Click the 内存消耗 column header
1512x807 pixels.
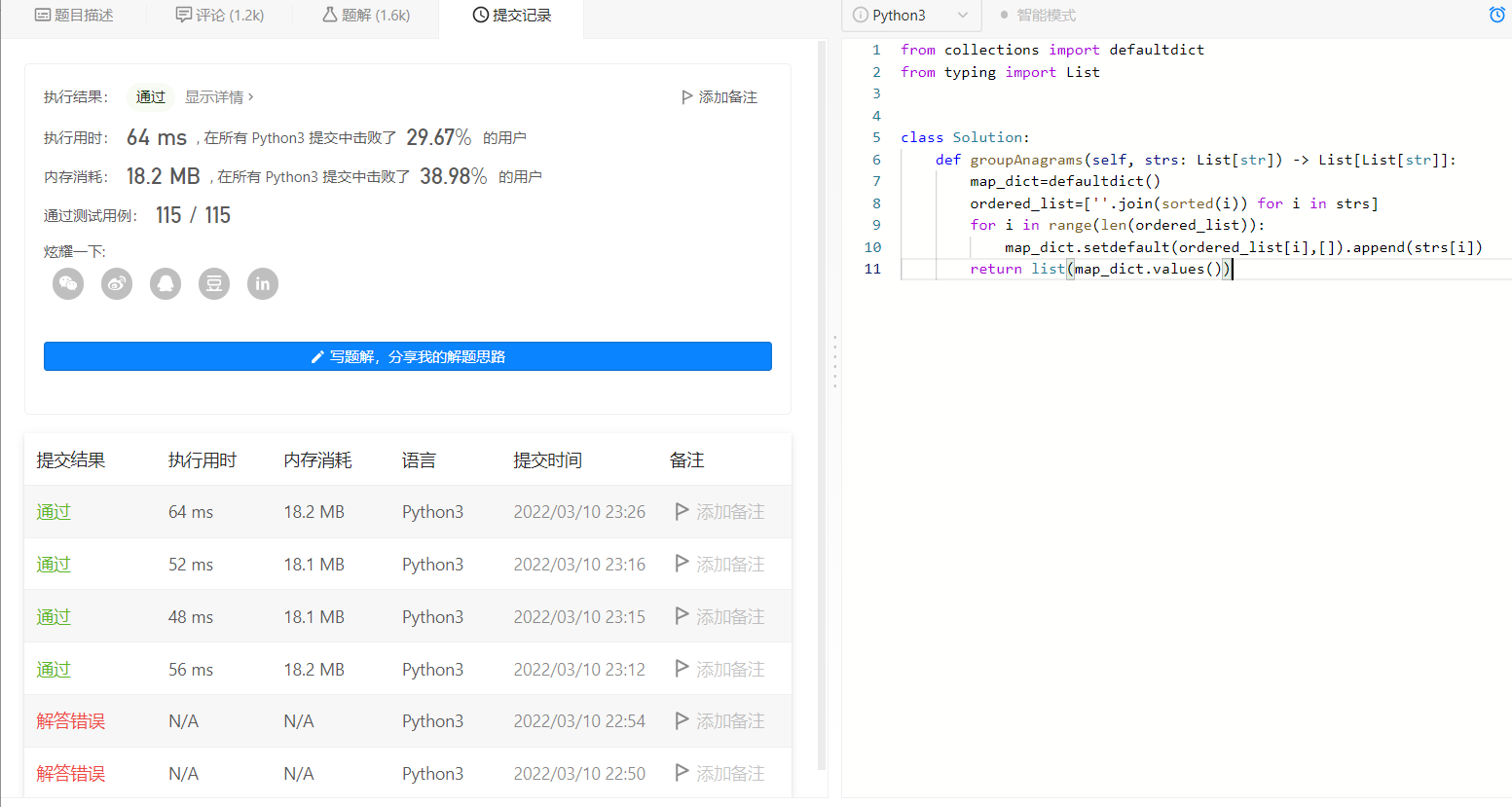[318, 459]
